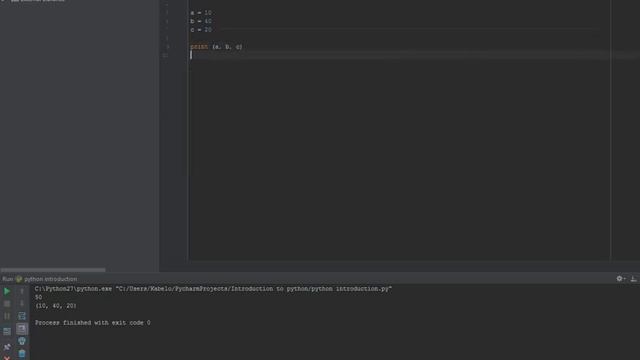Pause the console output
Viewport: 640px width, 360px height.
tap(7, 316)
